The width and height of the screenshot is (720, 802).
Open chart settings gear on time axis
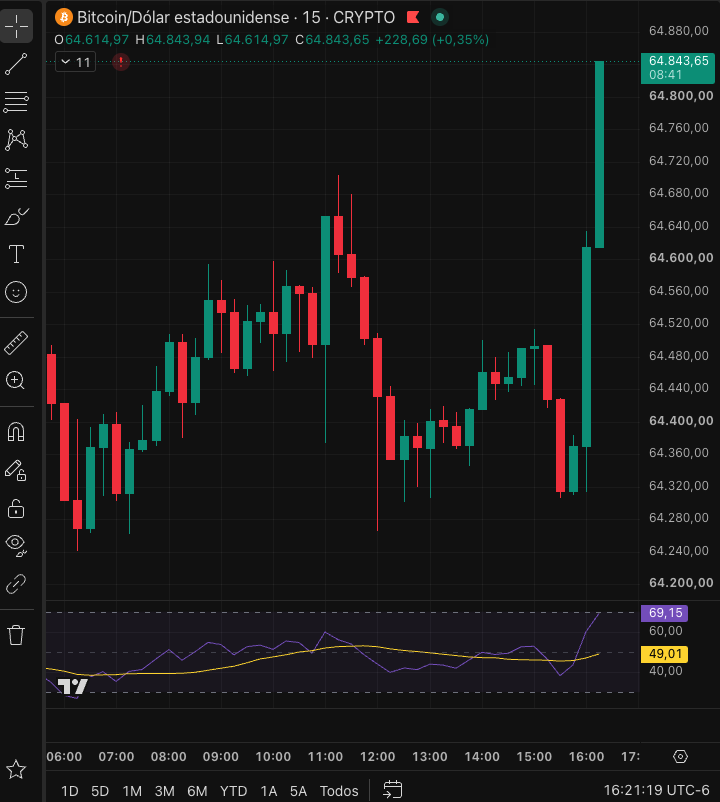pos(680,756)
